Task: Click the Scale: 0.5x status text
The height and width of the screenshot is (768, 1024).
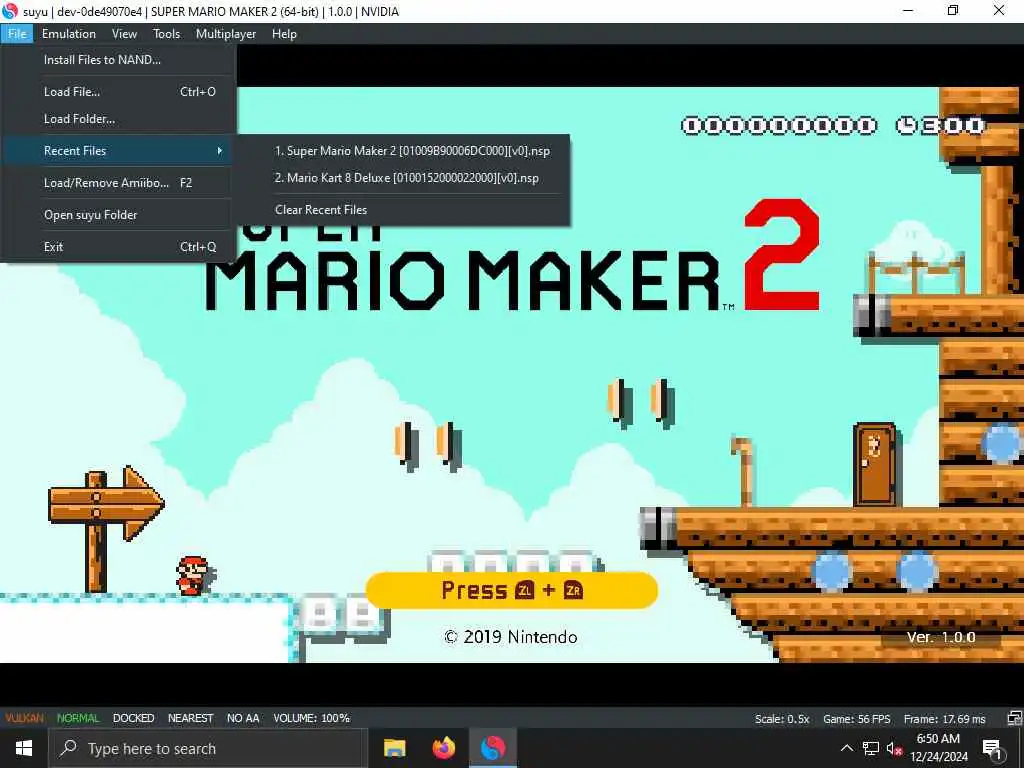Action: pyautogui.click(x=782, y=719)
